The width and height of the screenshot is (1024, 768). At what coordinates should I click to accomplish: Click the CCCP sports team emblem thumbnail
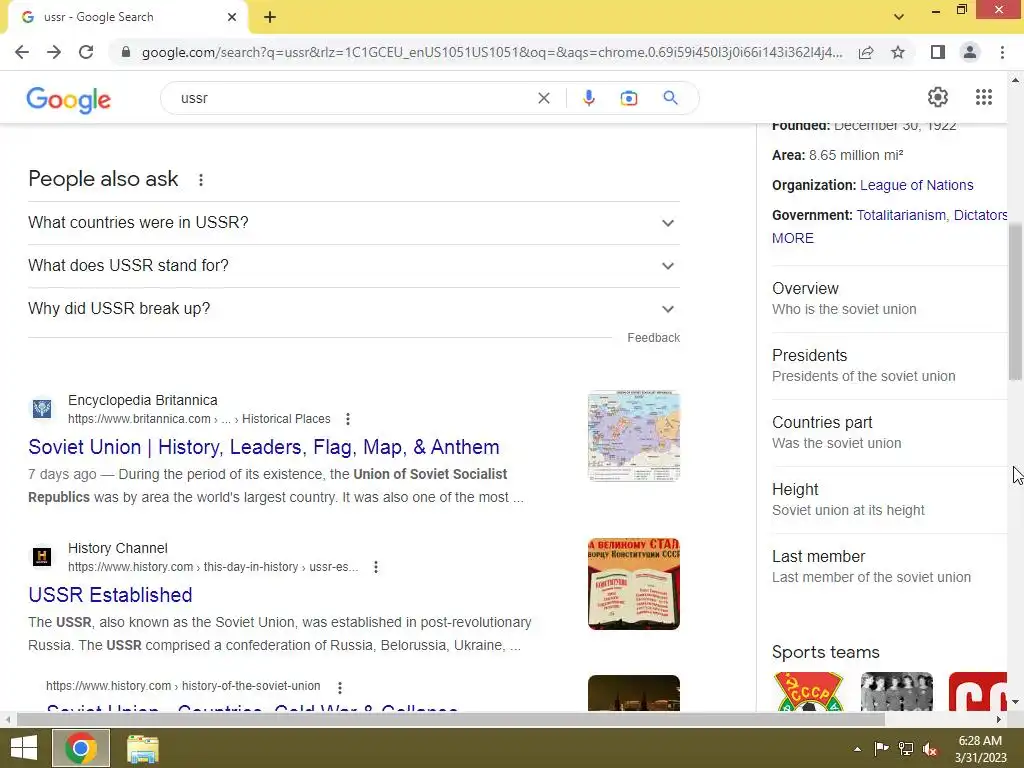(x=808, y=691)
